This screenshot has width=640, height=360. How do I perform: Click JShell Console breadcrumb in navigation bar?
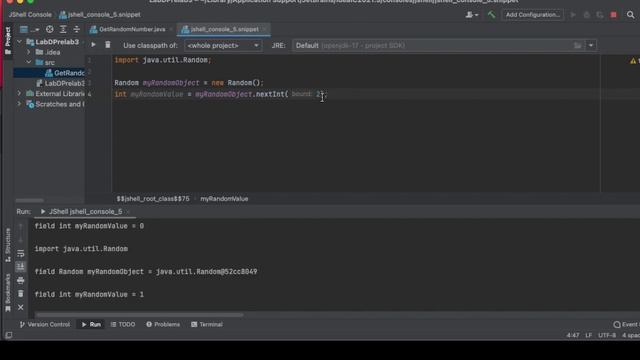coord(30,15)
